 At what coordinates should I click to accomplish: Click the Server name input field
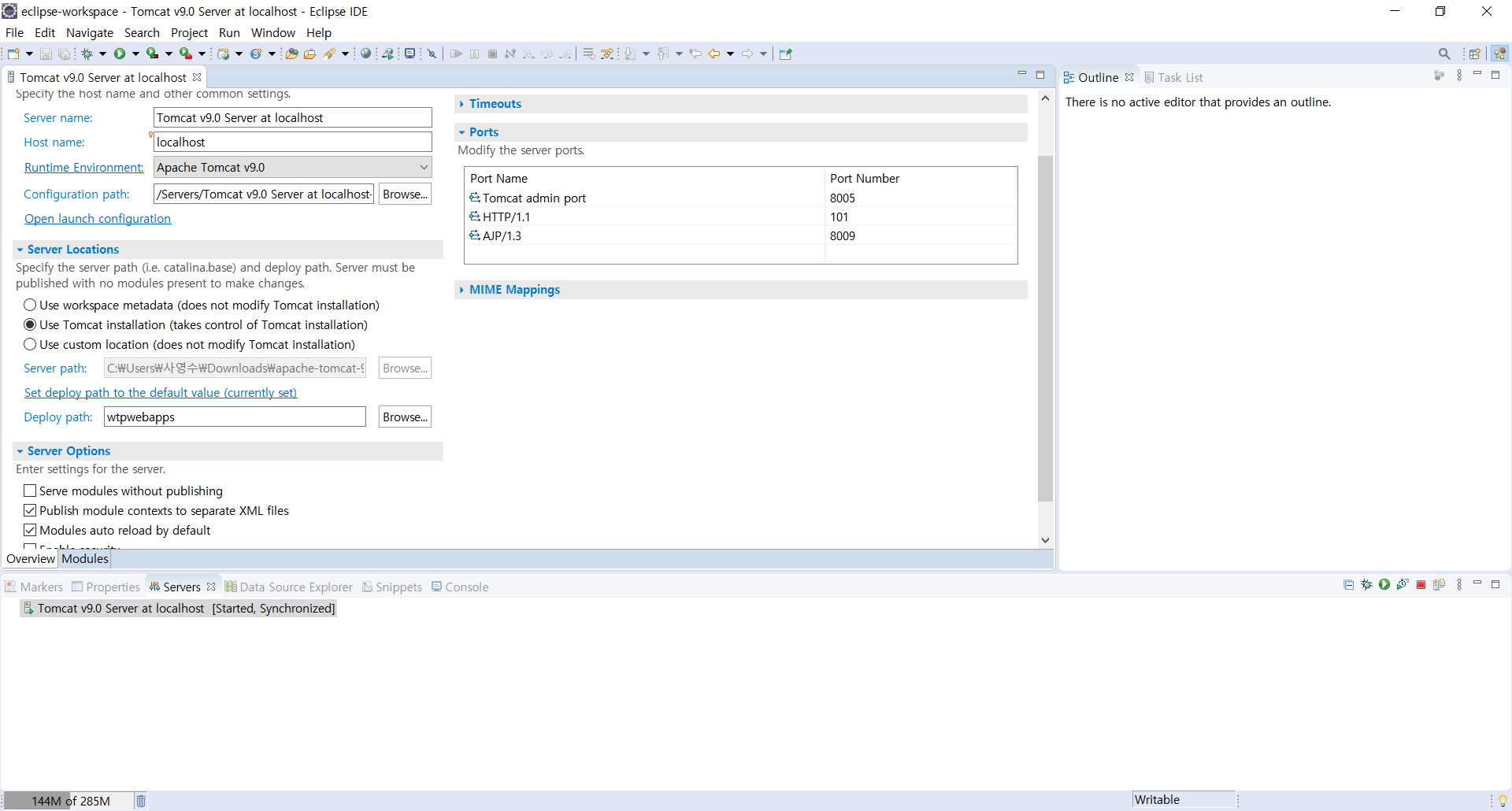coord(293,117)
